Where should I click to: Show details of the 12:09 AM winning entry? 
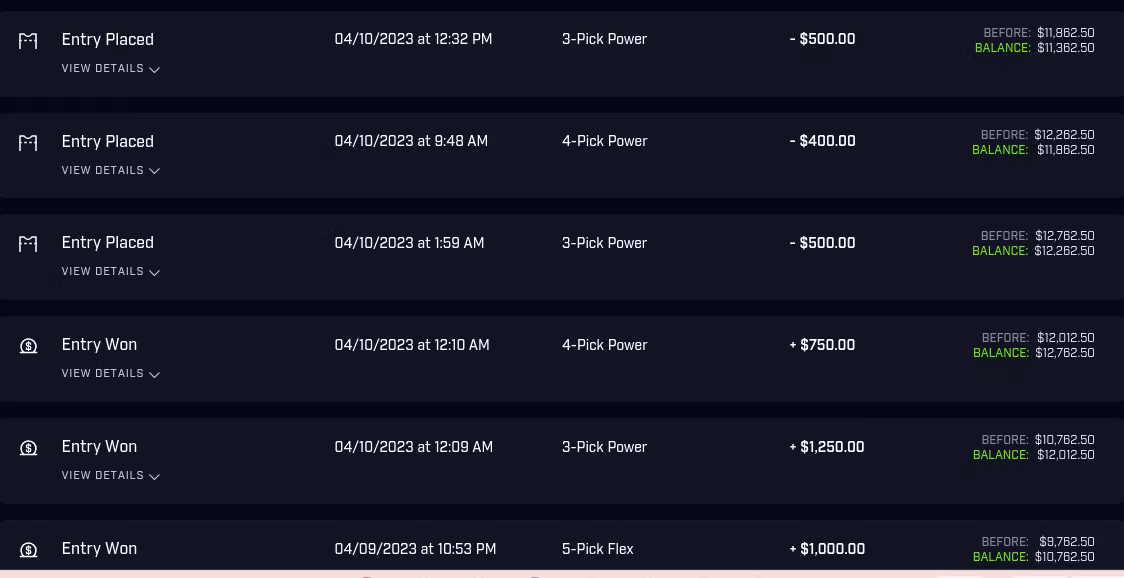pyautogui.click(x=110, y=476)
